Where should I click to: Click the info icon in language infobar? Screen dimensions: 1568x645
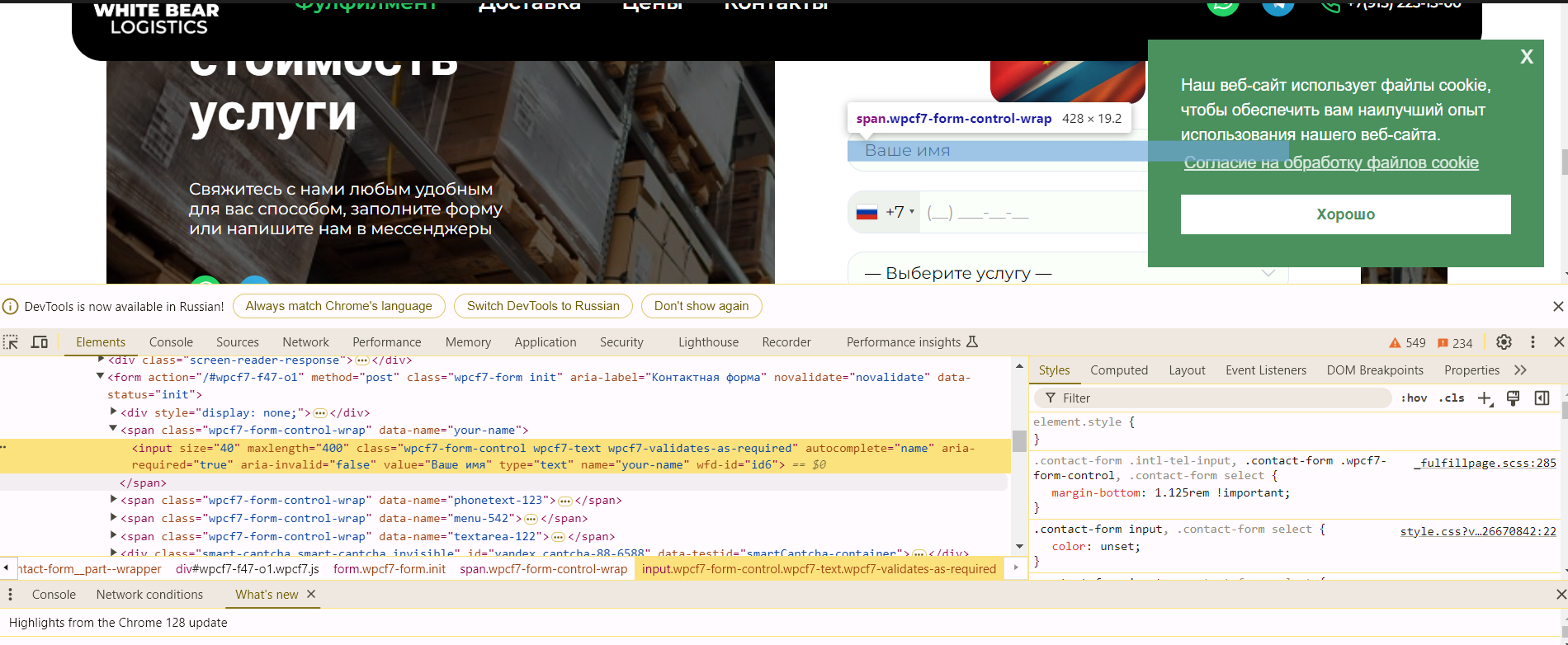pos(11,307)
